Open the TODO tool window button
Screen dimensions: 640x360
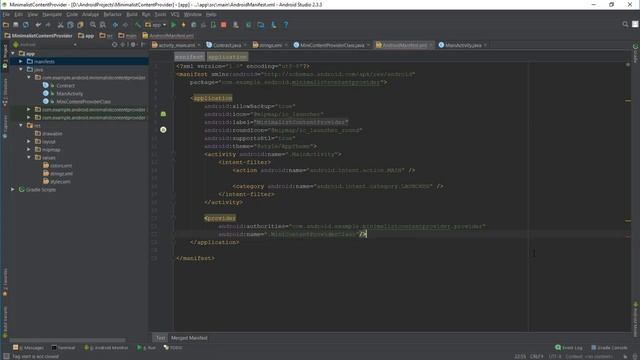[x=173, y=348]
